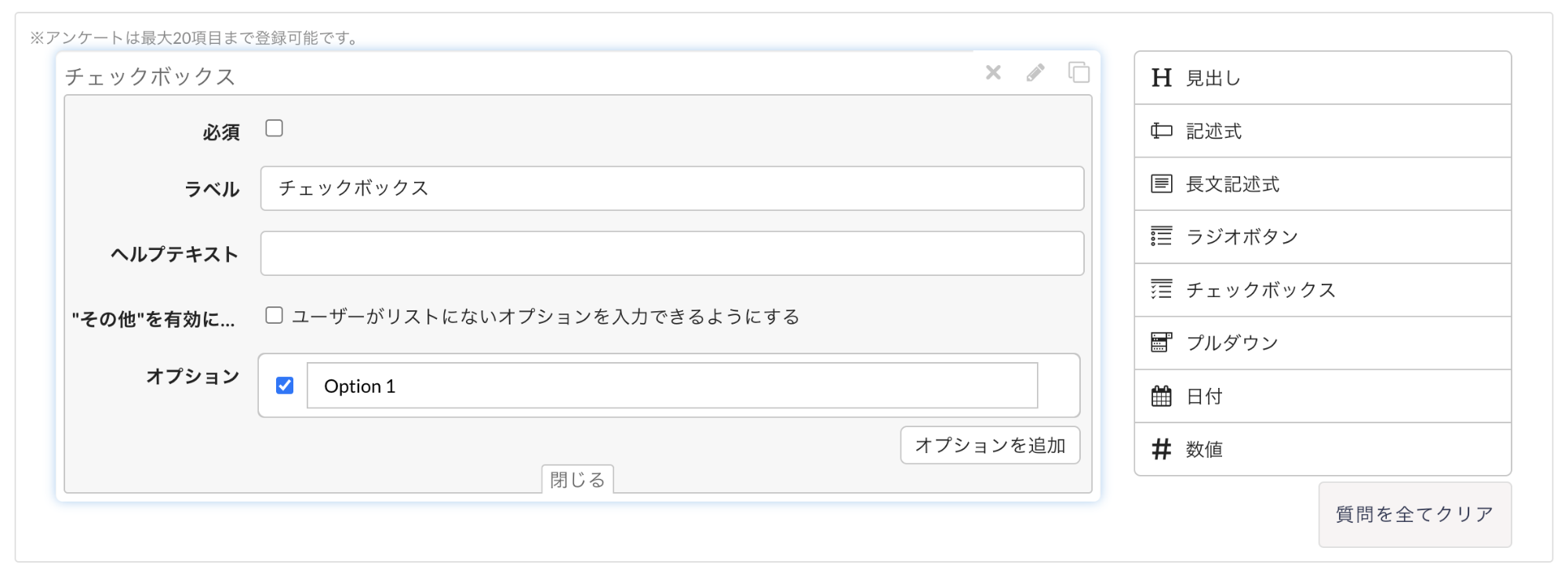Enable the "その他" user option checkbox
This screenshot has height=580, width=1568.
tap(274, 316)
